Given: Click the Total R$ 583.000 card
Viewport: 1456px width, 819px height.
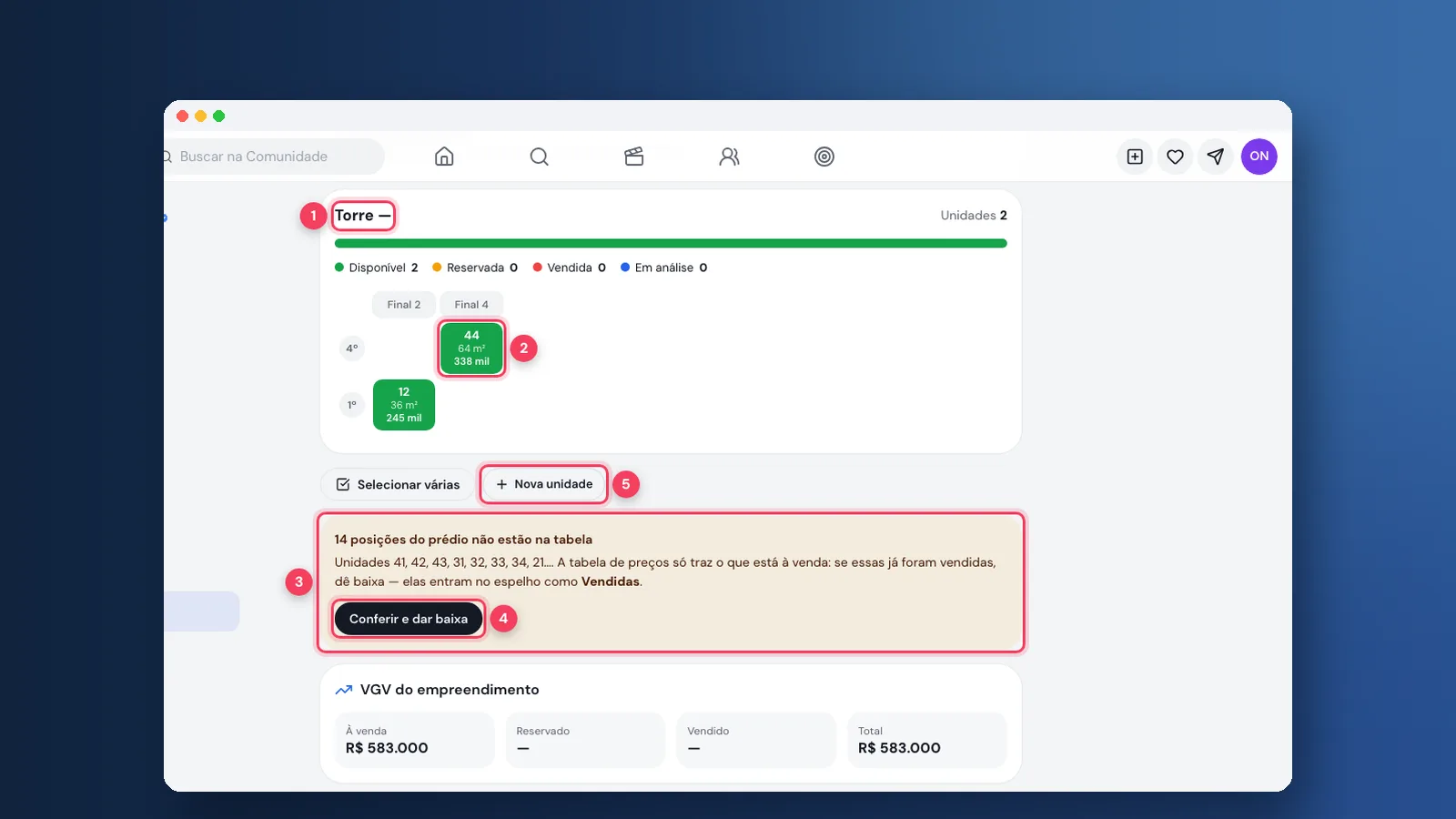Looking at the screenshot, I should [x=927, y=740].
